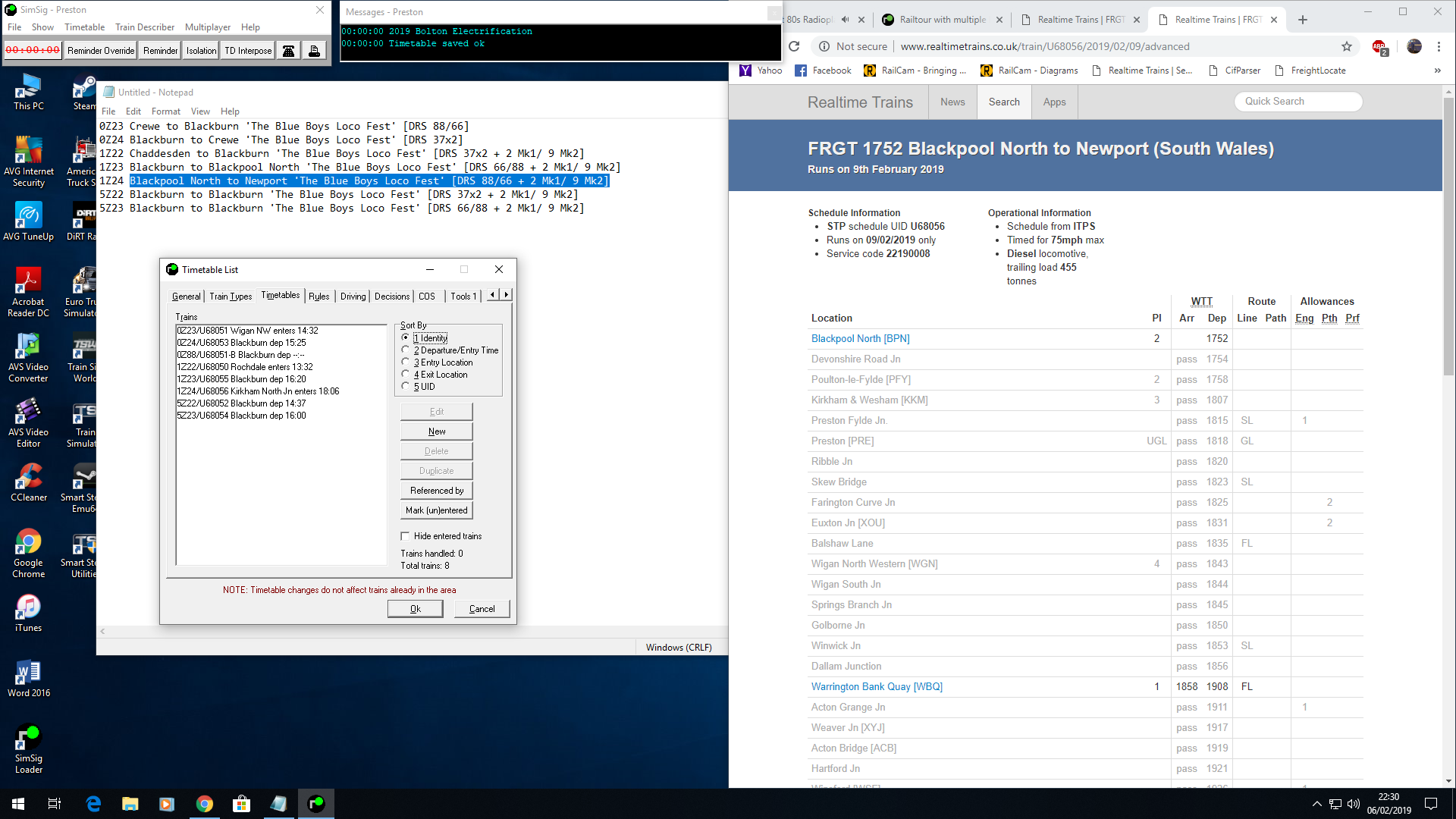
Task: Open SimSig Train Describer menu
Action: pyautogui.click(x=145, y=27)
